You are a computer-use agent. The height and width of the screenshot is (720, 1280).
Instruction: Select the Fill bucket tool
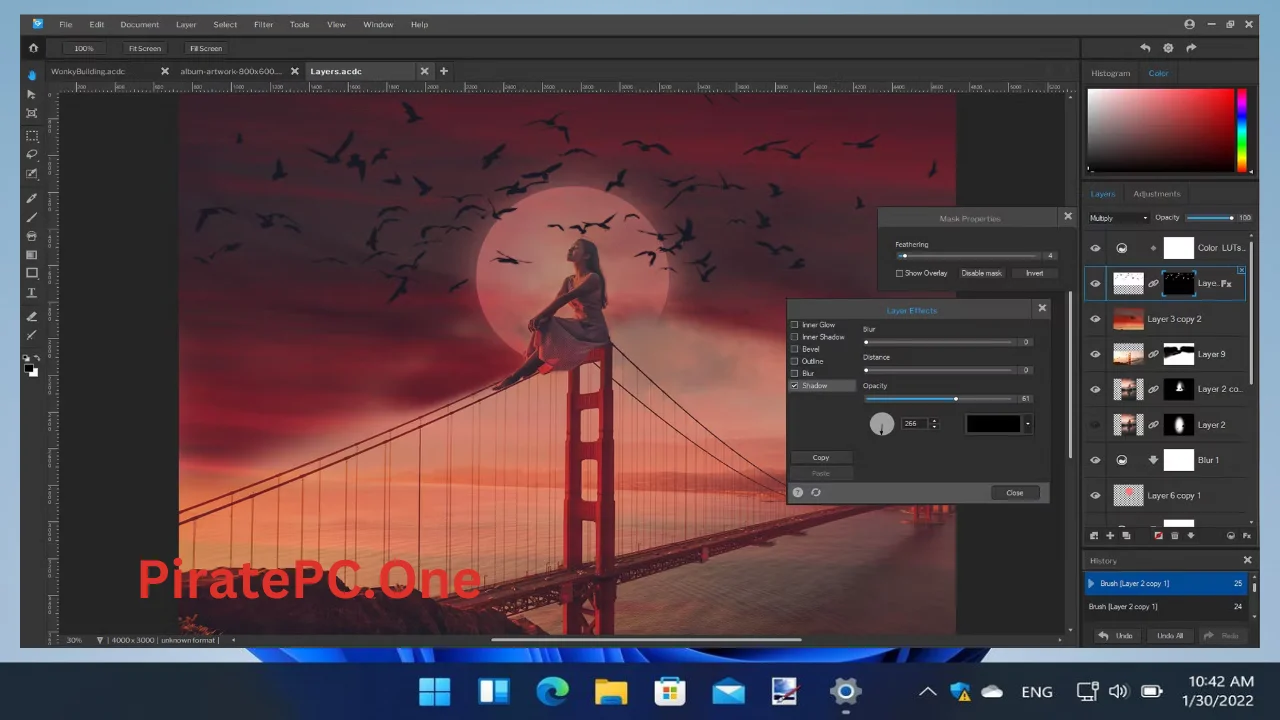[x=32, y=236]
